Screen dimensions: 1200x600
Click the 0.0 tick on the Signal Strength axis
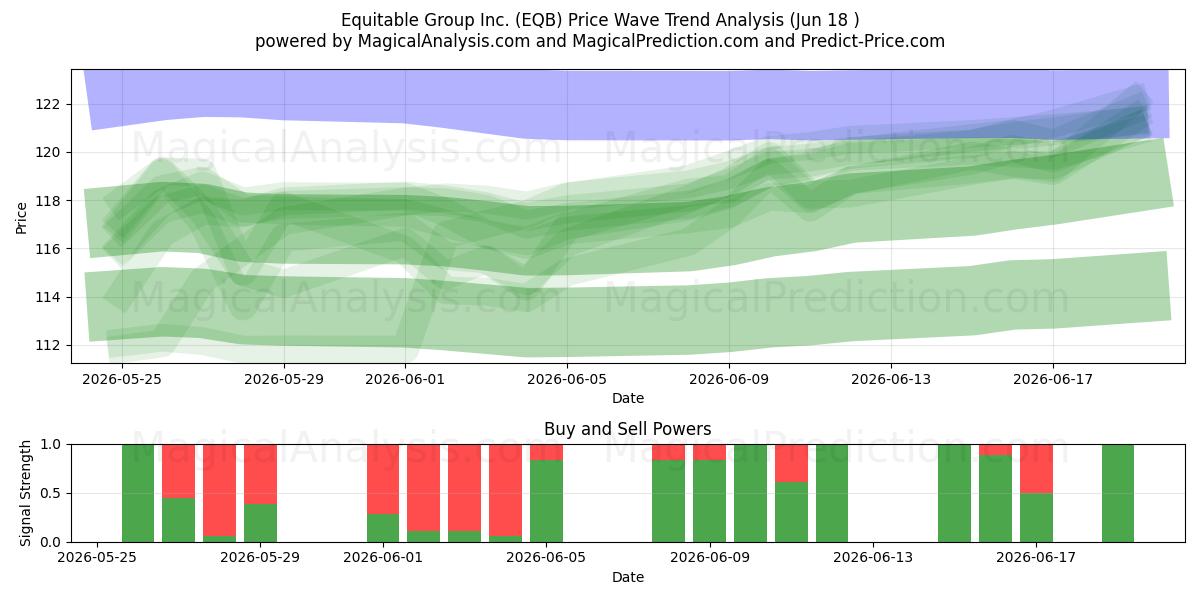[x=52, y=542]
